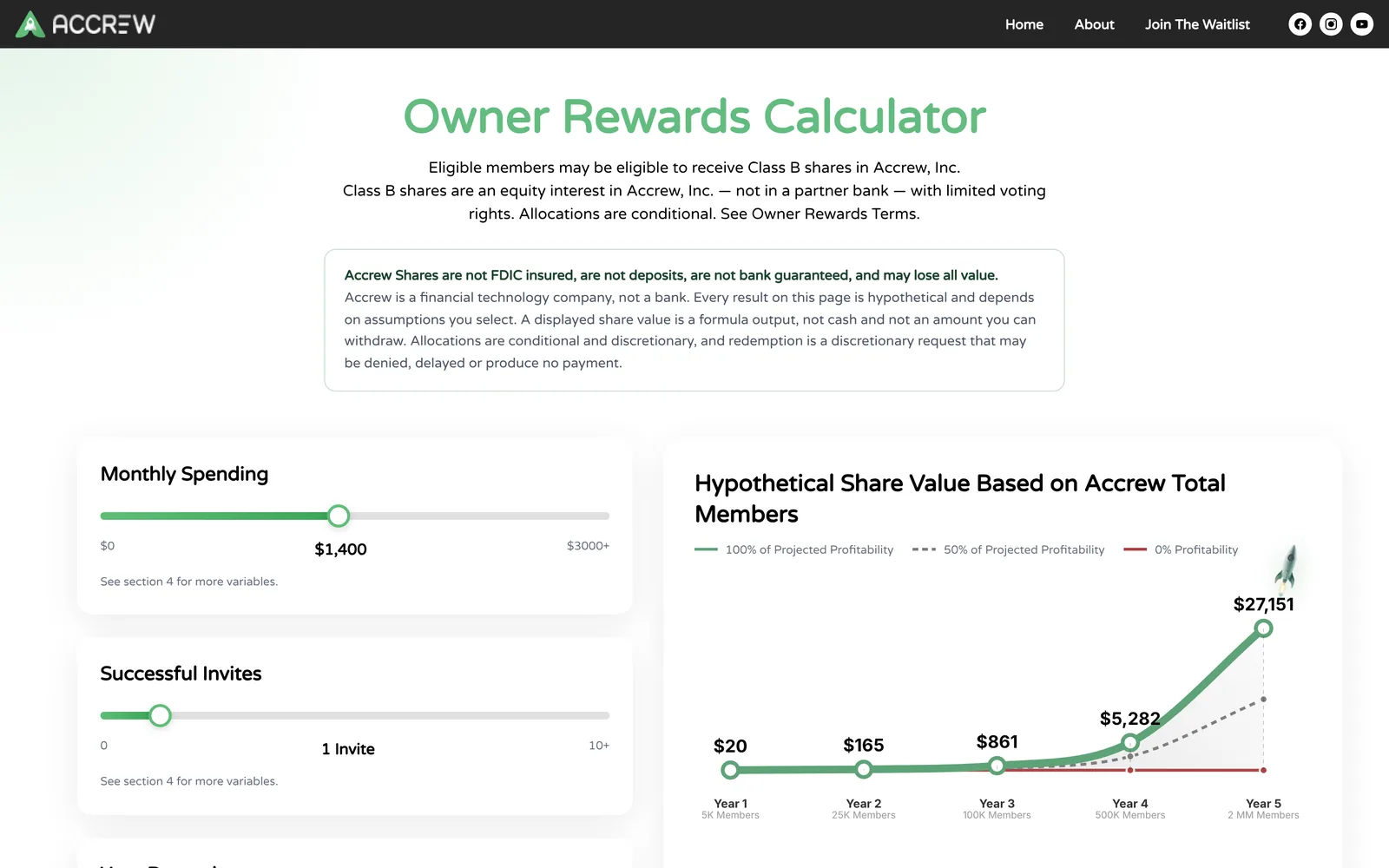This screenshot has height=868, width=1389.
Task: Click the 1 Invite value text
Action: 348,749
